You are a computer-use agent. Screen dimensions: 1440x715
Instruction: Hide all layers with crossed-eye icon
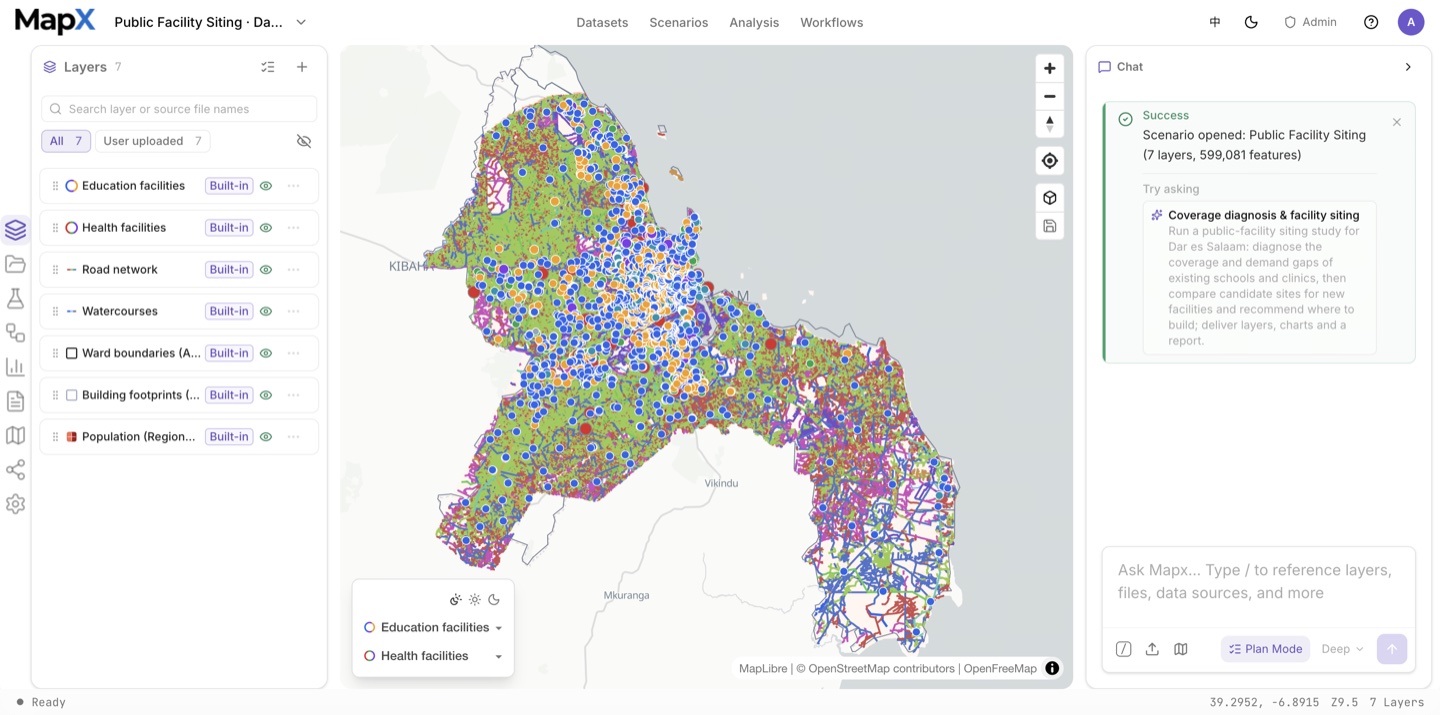point(304,141)
